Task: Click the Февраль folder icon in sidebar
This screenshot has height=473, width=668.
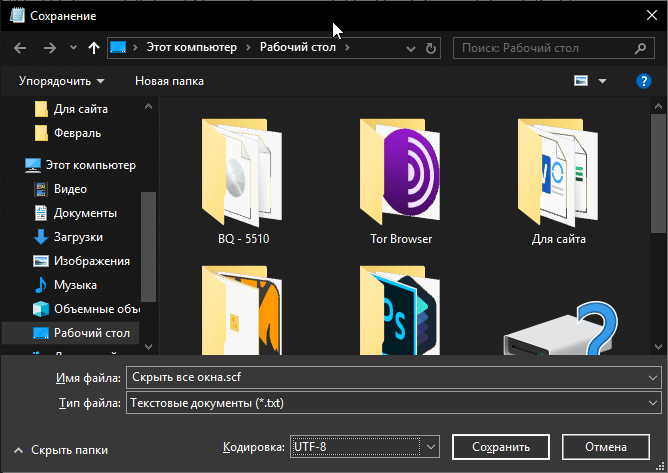Action: (x=41, y=133)
